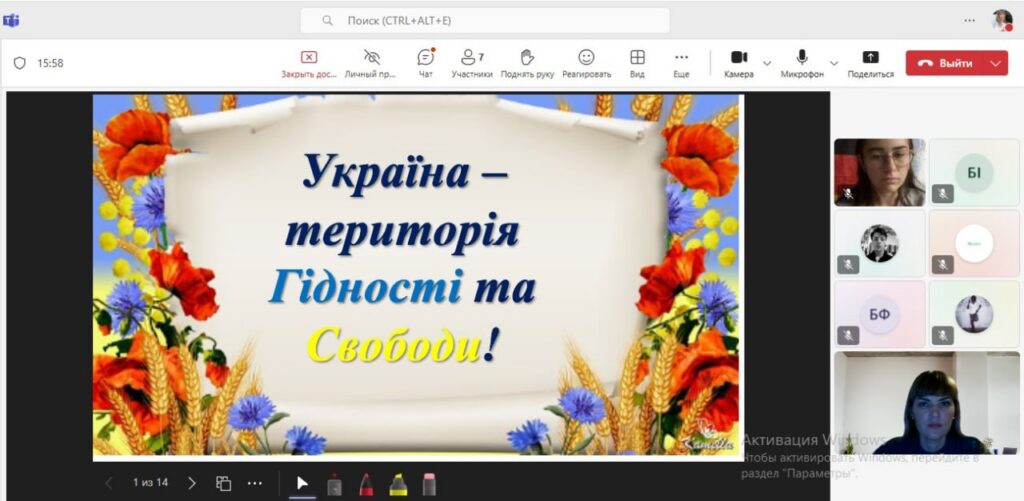1024x501 pixels.
Task: Open slide grid view icon
Action: click(224, 483)
